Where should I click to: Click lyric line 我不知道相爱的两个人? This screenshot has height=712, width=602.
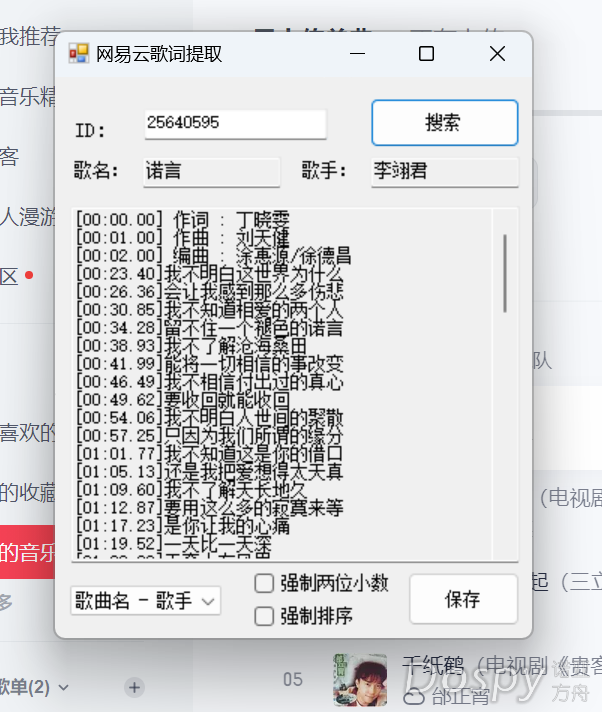[x=209, y=310]
